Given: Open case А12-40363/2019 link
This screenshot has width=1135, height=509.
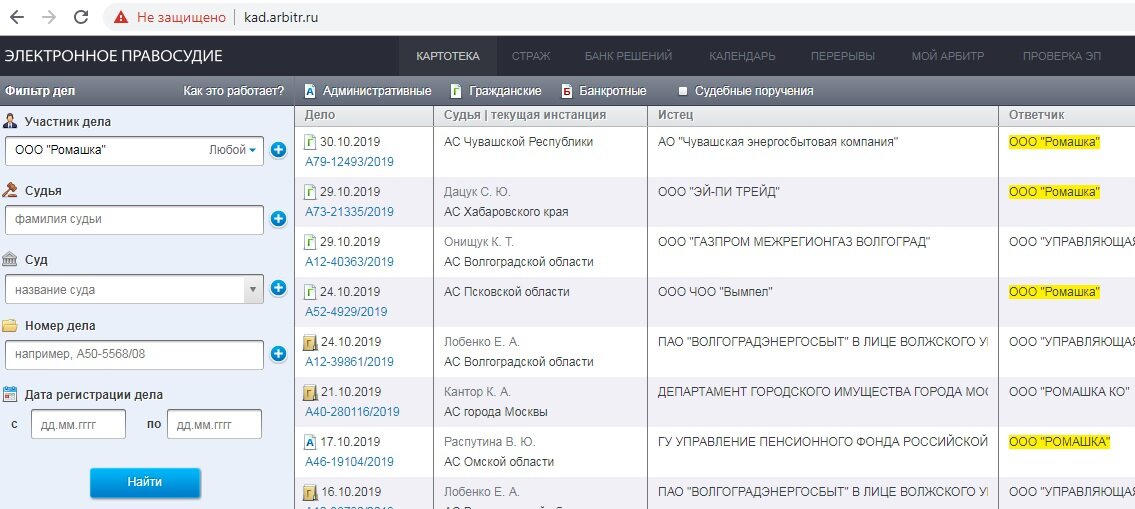Looking at the screenshot, I should (349, 261).
